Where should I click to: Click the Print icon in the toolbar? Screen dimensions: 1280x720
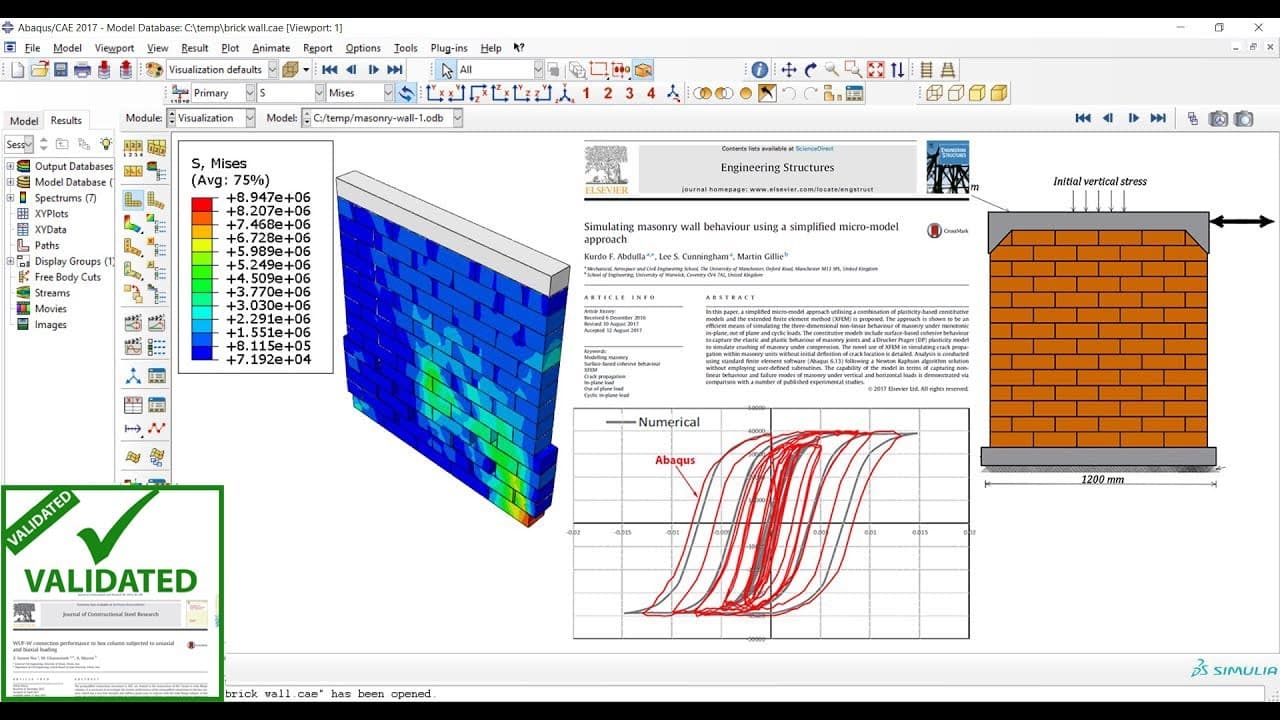click(x=82, y=69)
